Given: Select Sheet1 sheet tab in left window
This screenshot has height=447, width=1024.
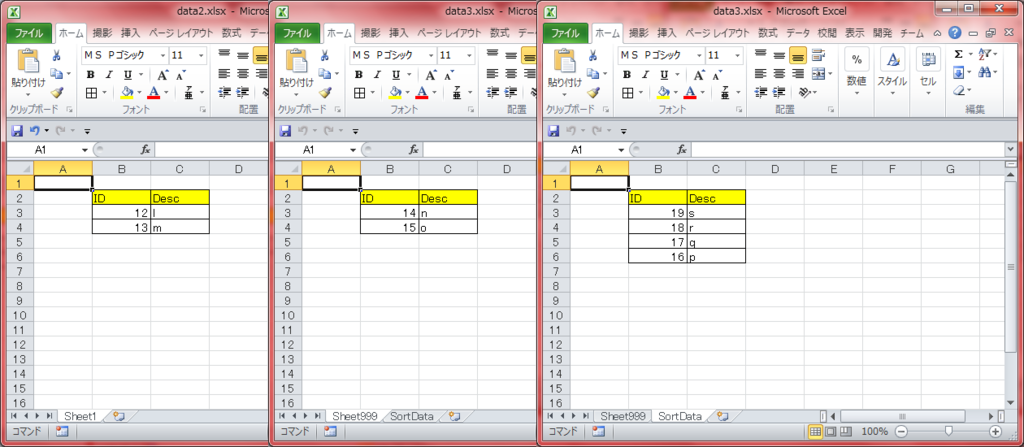Looking at the screenshot, I should (80, 416).
